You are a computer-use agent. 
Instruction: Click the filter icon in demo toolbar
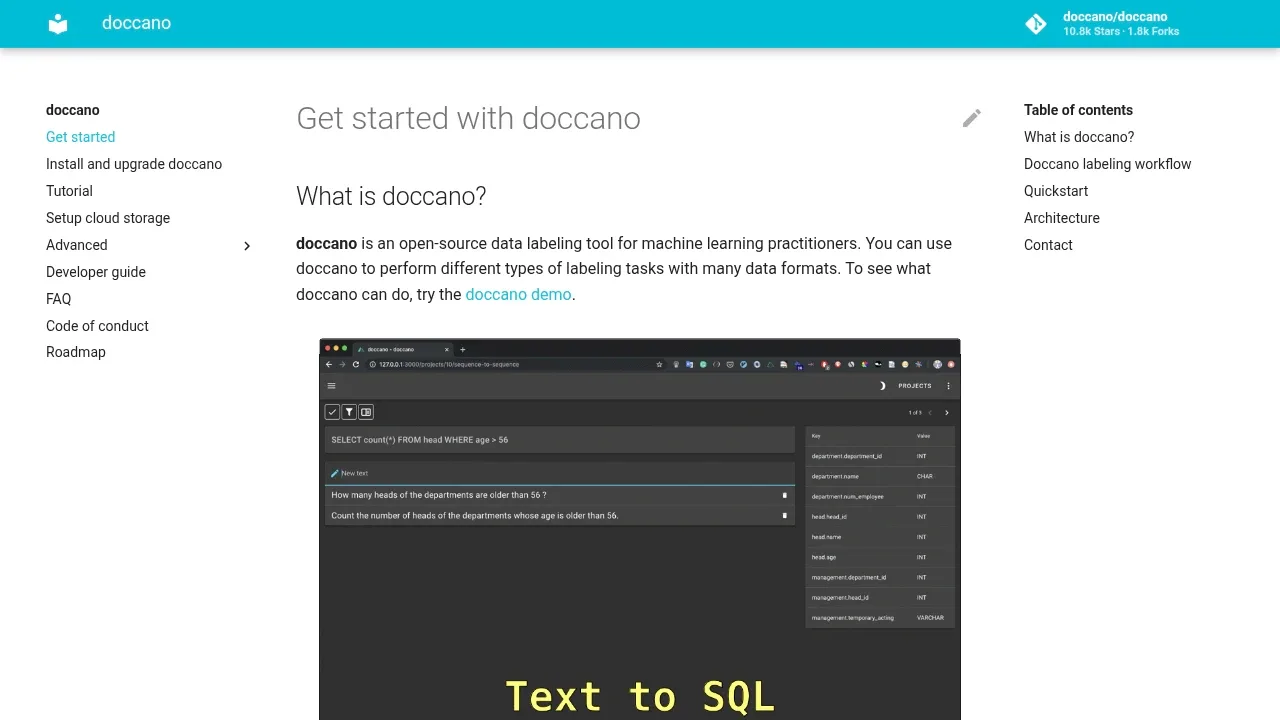[x=349, y=412]
